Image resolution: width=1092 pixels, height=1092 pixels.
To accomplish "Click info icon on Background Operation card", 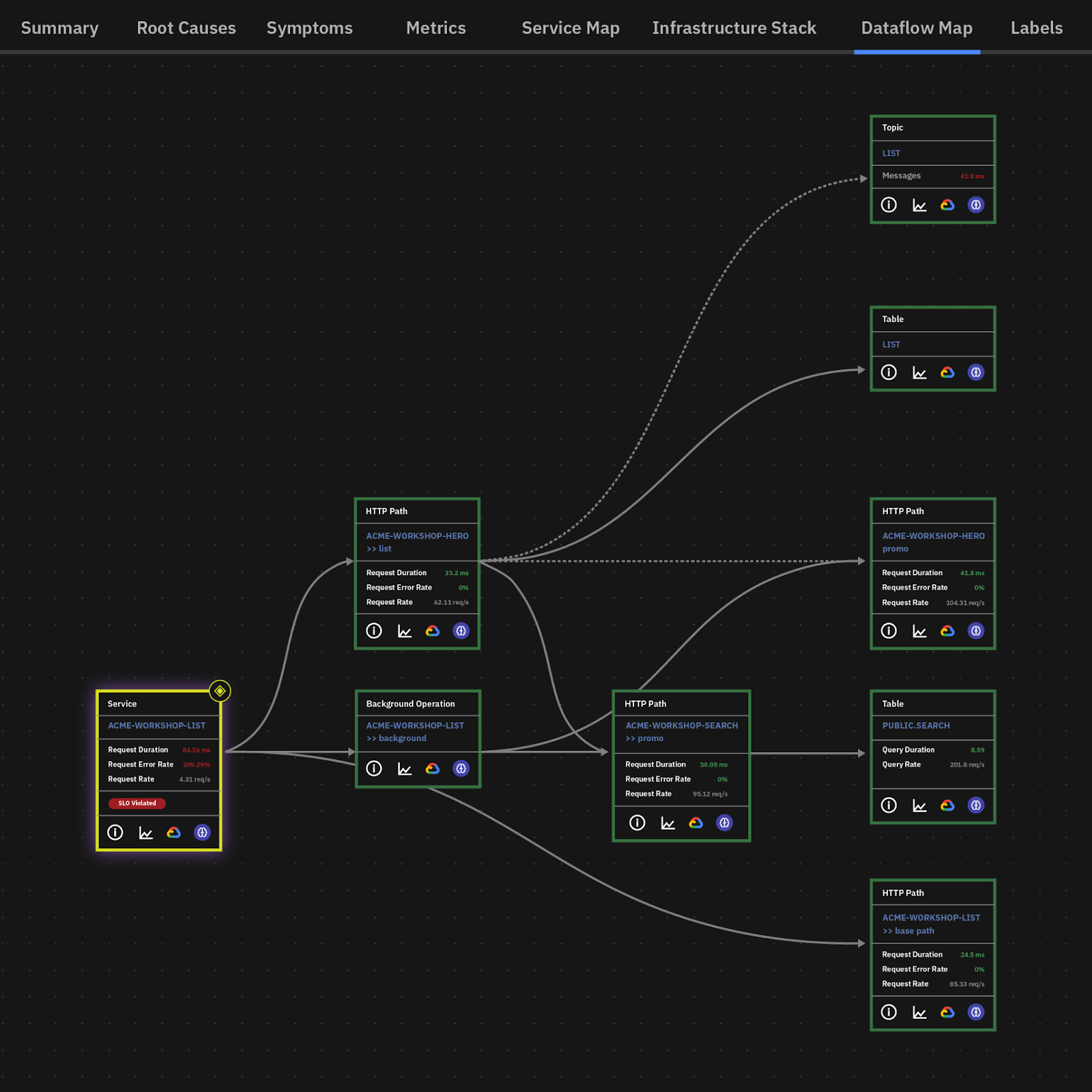I will tap(374, 768).
